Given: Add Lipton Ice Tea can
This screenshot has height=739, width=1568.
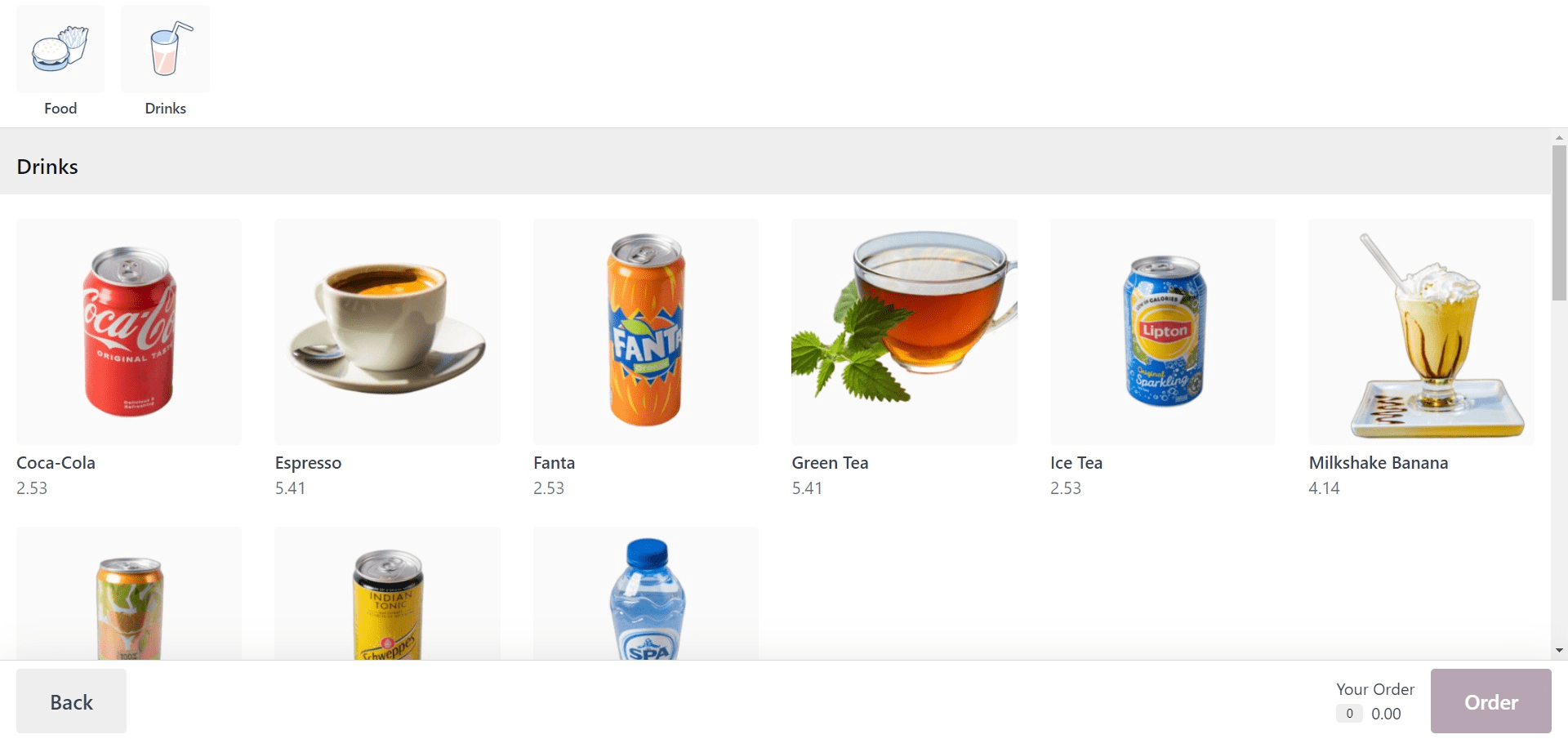Looking at the screenshot, I should pos(1163,332).
